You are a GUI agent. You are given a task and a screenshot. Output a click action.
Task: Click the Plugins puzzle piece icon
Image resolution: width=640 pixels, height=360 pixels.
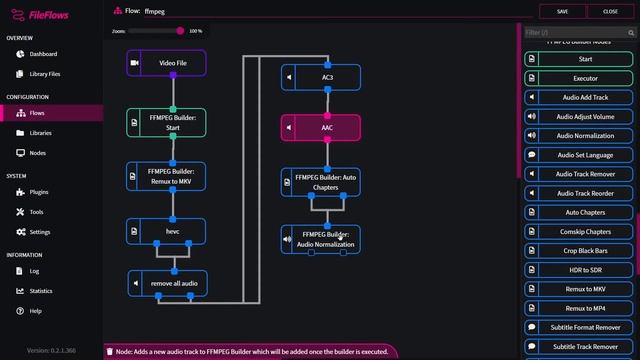20,192
